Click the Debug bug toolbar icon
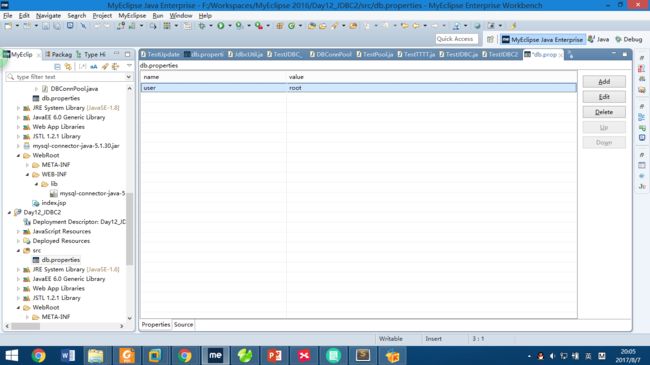 [201, 26]
